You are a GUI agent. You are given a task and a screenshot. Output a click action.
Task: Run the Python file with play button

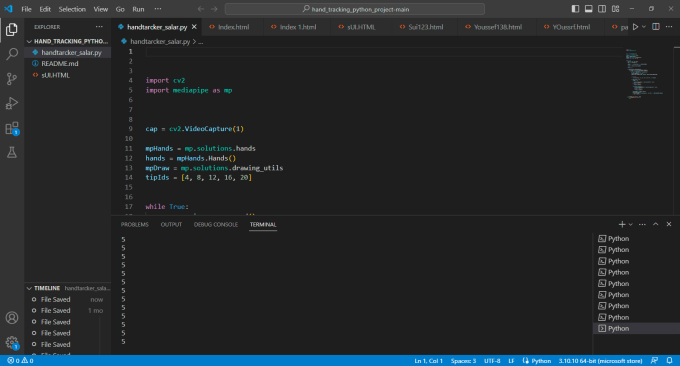coord(635,27)
